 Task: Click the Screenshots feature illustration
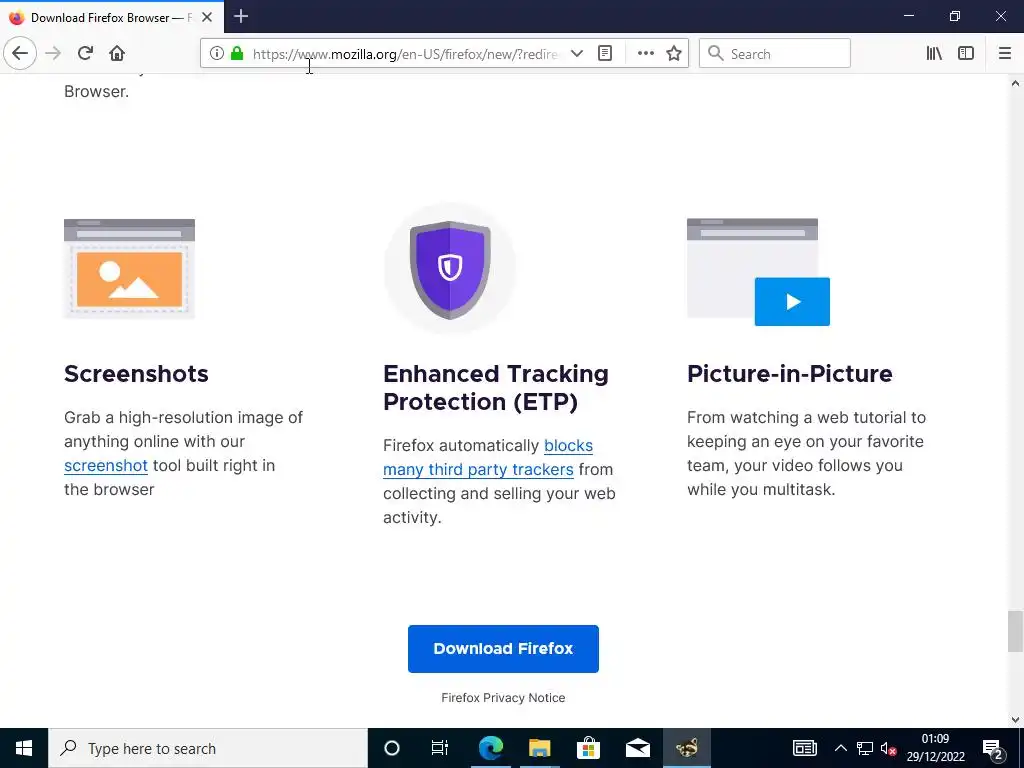coord(129,268)
